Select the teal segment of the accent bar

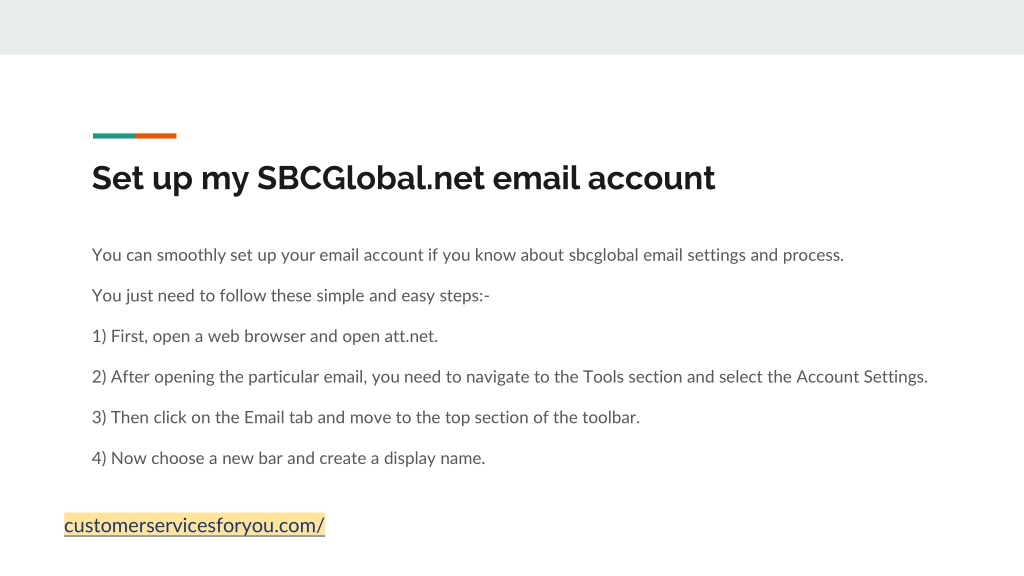coord(114,136)
